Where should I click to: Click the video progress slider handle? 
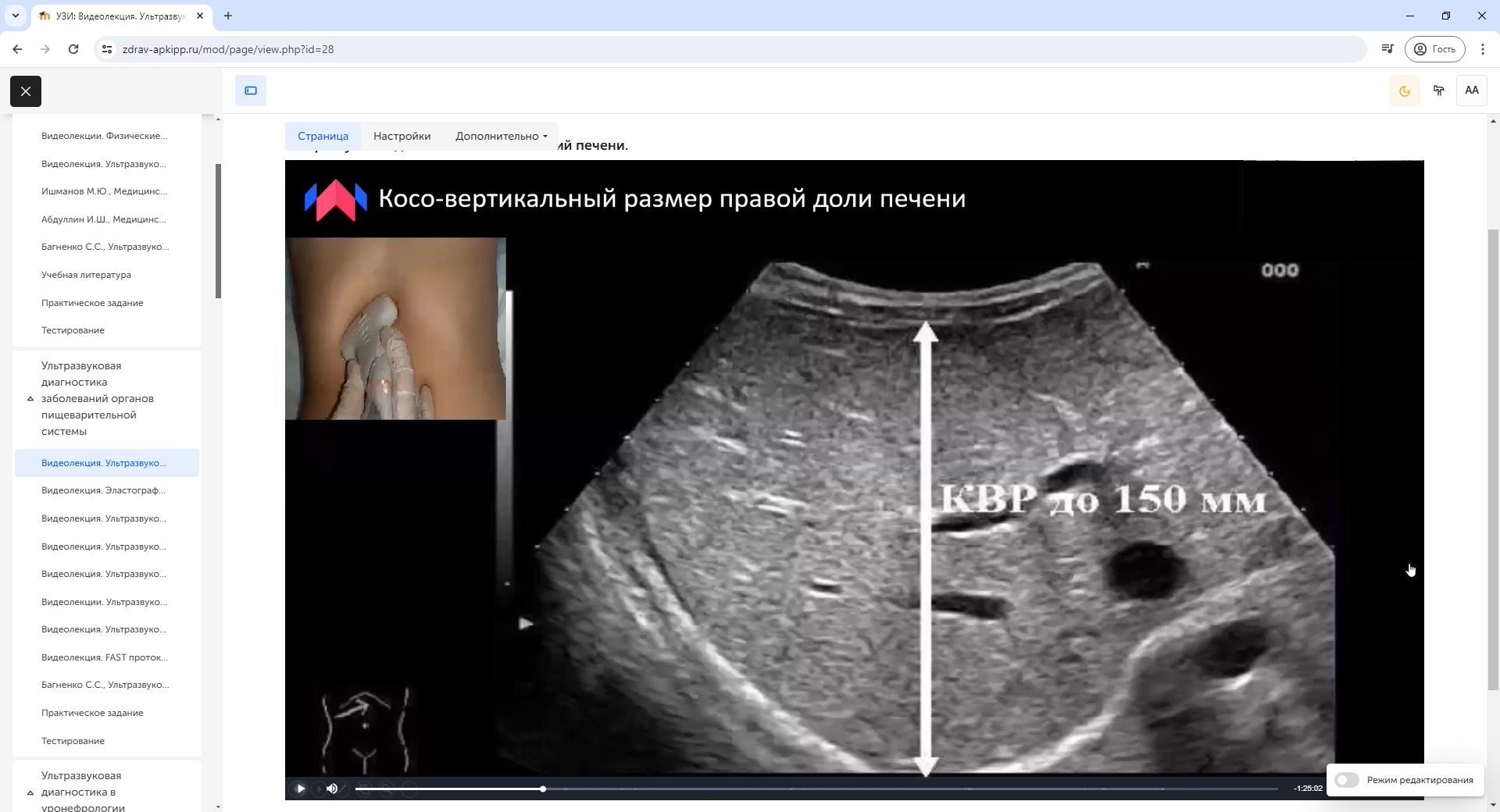(x=543, y=789)
